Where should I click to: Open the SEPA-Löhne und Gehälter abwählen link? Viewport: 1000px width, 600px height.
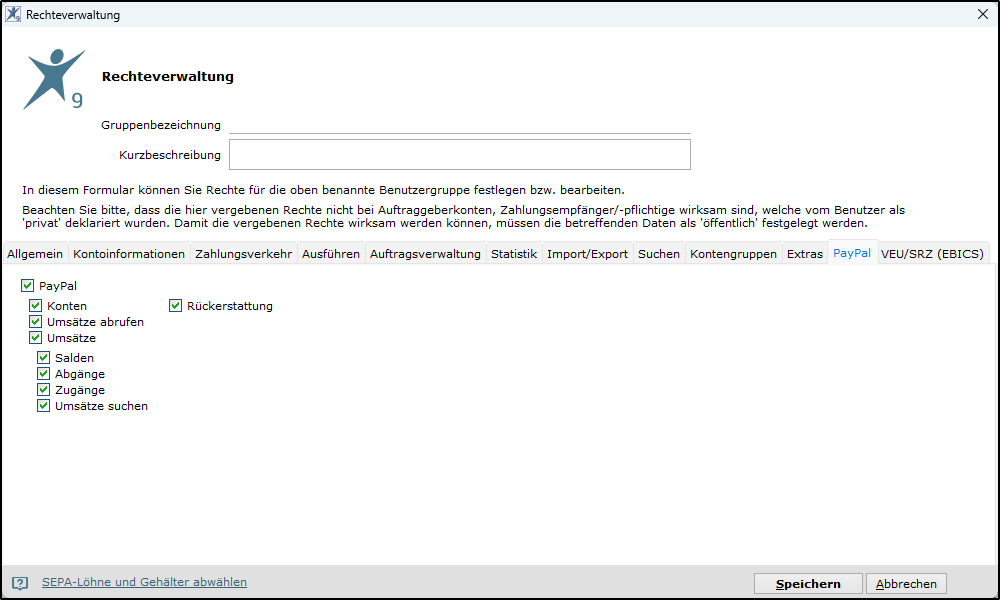coord(144,582)
